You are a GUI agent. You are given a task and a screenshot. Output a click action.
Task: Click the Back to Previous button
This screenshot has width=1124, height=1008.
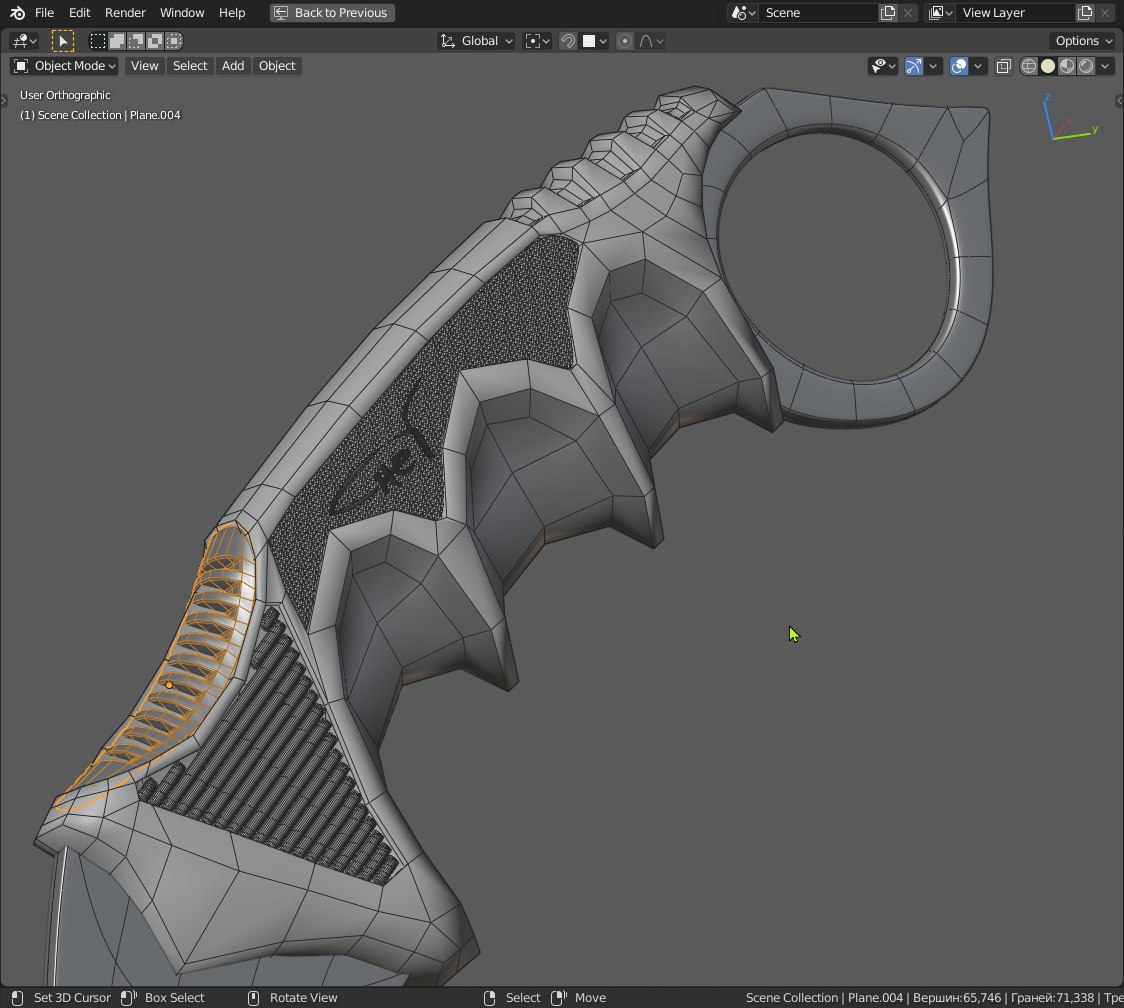(x=333, y=13)
